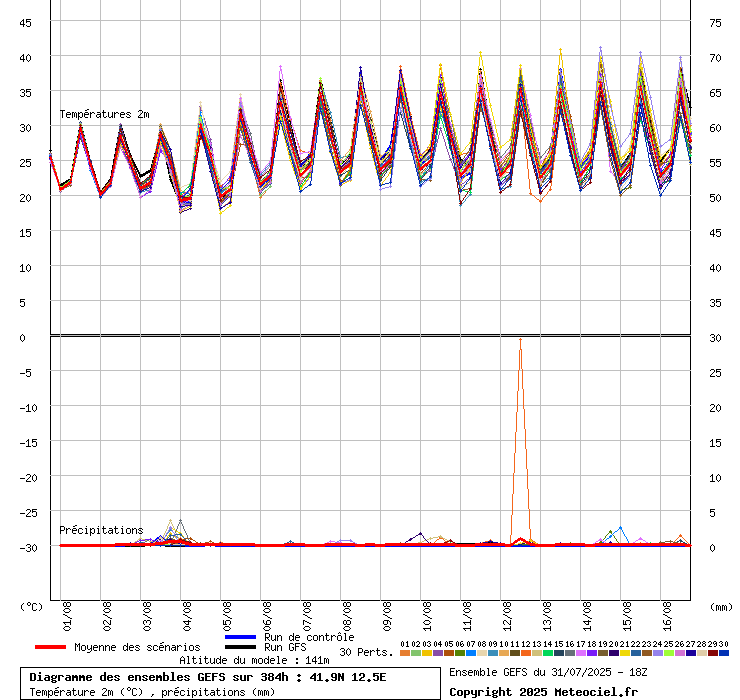Viewport: 740px width, 700px height.
Task: Click the 'Précipitations' chart label
Action: point(101,530)
